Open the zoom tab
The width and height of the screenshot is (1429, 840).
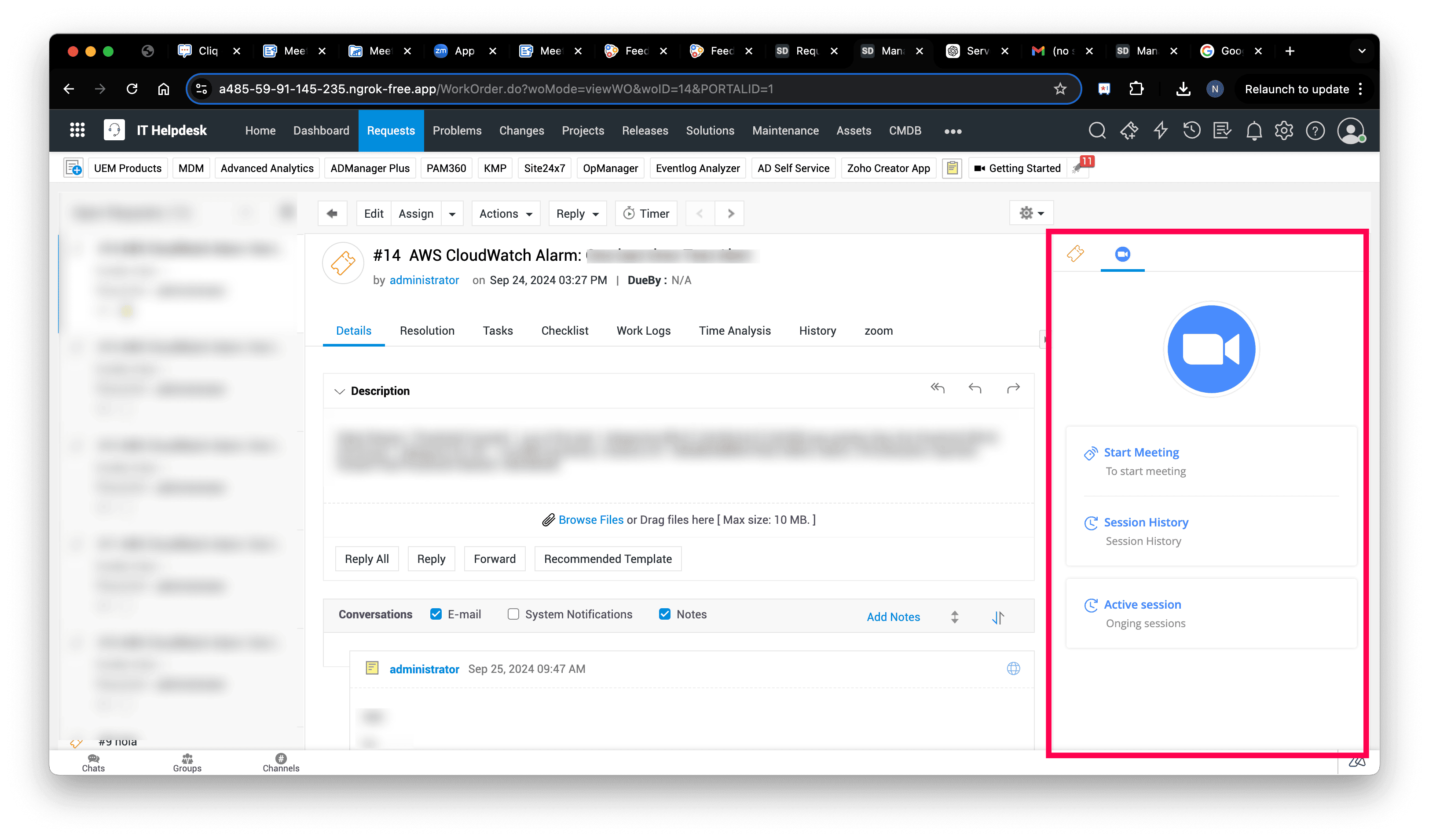(878, 330)
